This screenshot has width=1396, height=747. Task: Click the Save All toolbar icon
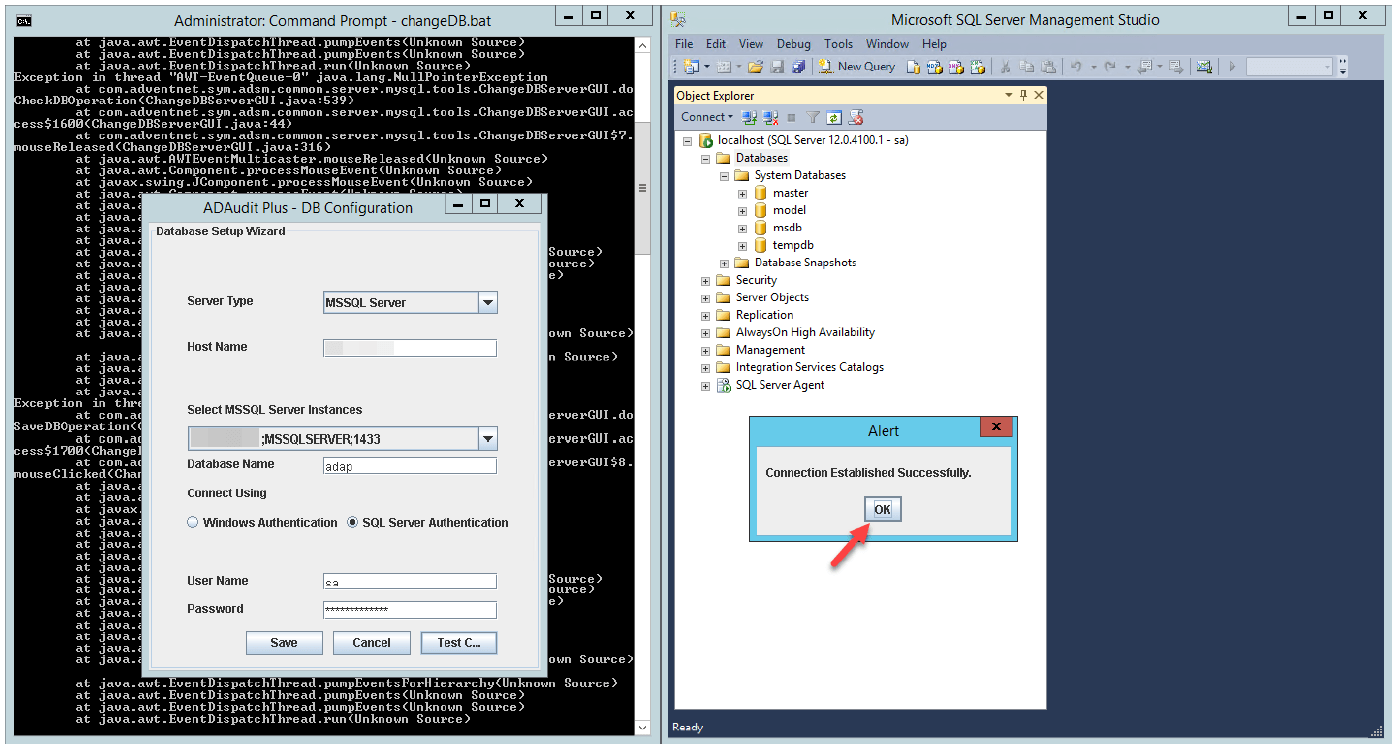[x=798, y=67]
